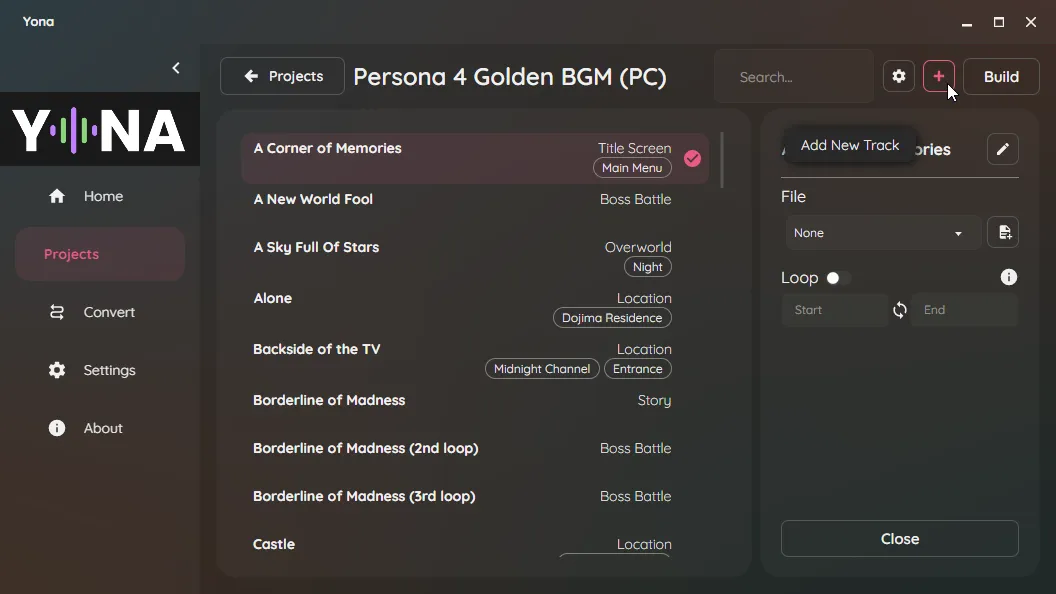This screenshot has width=1056, height=594.
Task: Open the Home page label
Action: click(x=103, y=196)
